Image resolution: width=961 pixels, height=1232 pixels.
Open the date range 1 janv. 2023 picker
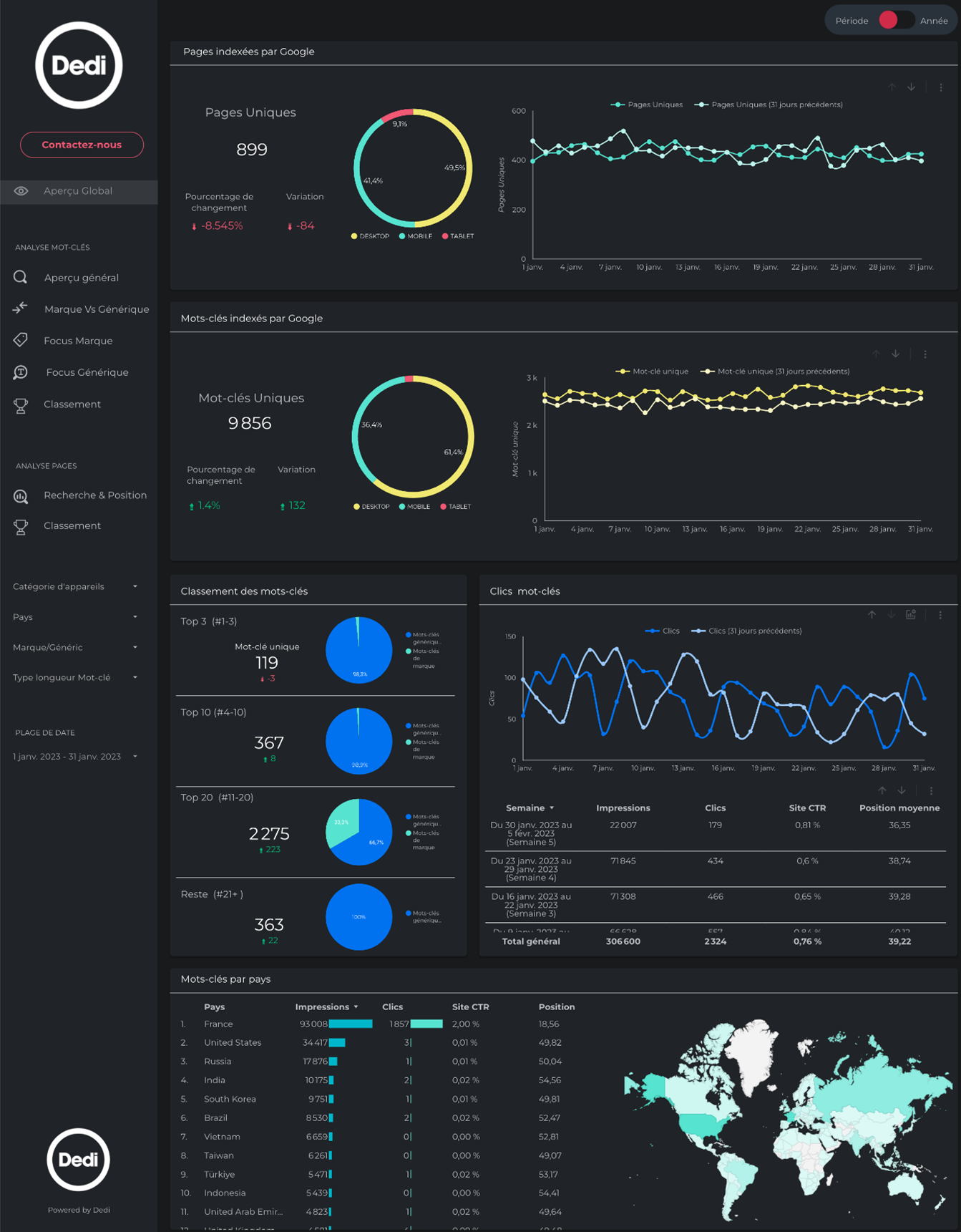pos(75,757)
